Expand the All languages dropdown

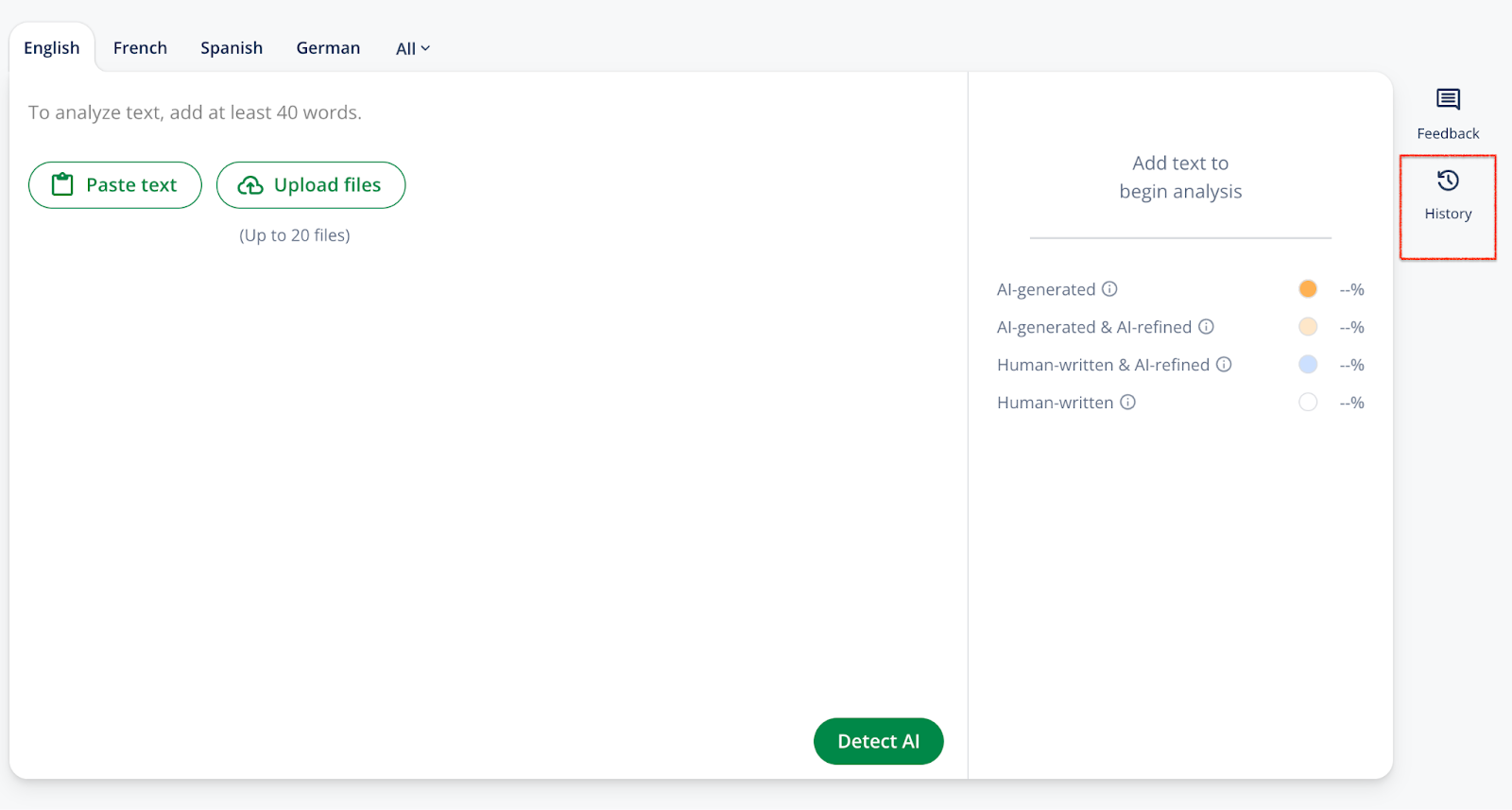(x=413, y=48)
